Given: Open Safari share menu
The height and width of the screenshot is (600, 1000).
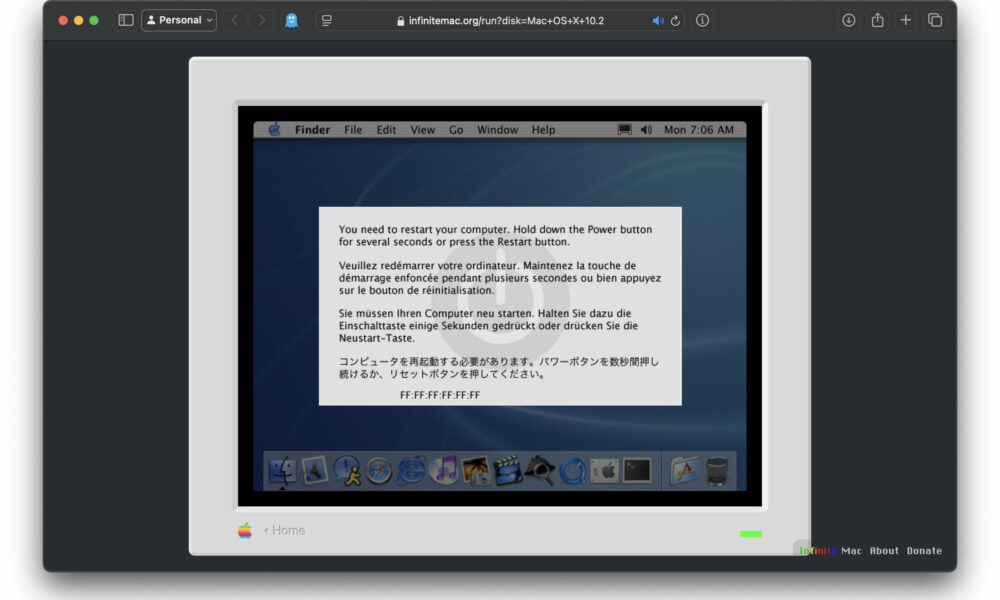Looking at the screenshot, I should 878,20.
